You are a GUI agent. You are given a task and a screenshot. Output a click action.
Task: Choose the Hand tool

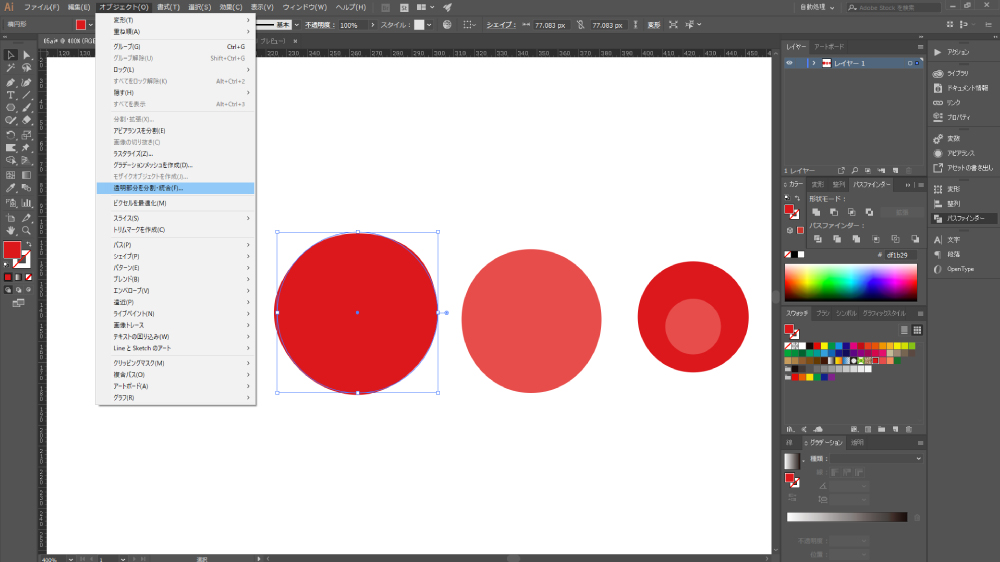10,230
